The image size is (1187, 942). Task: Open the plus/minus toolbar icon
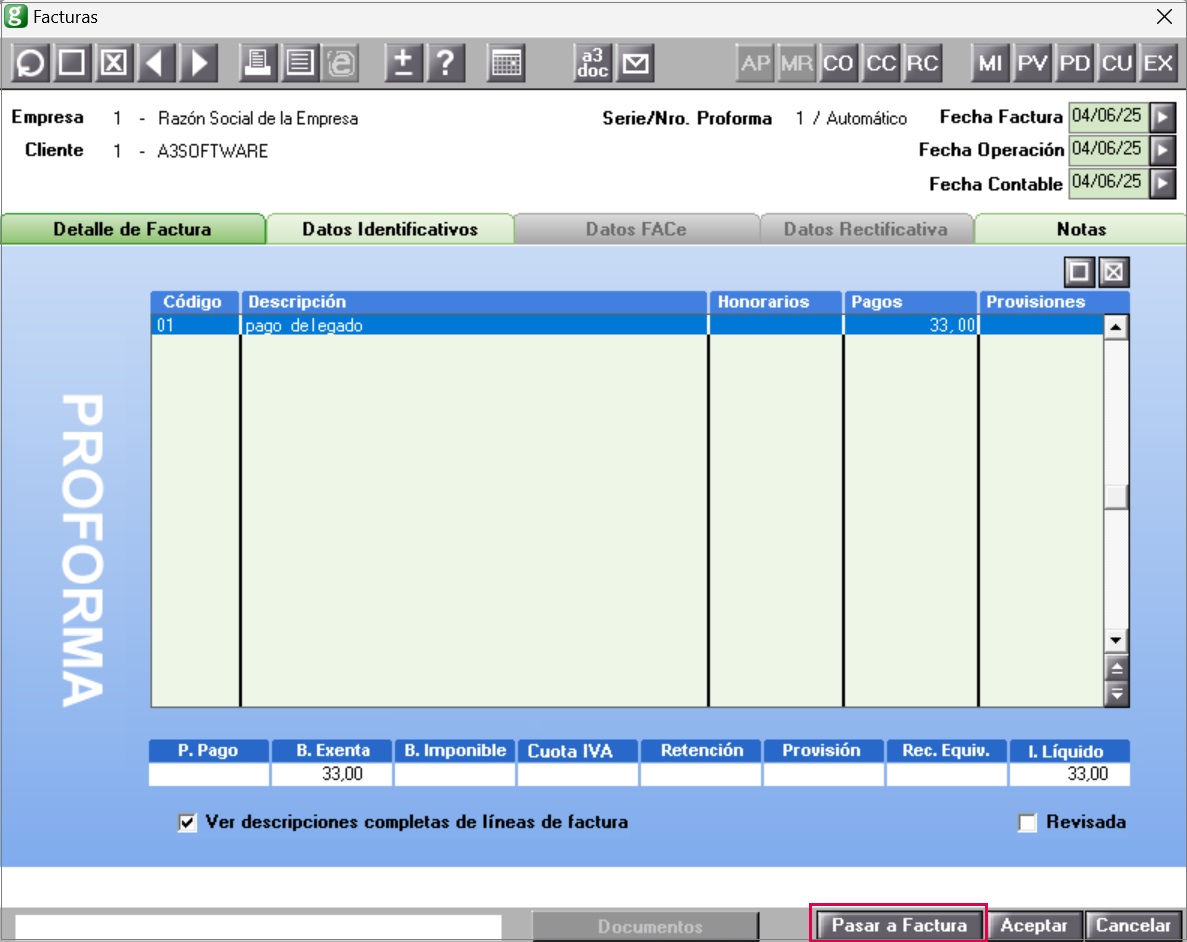pyautogui.click(x=403, y=63)
